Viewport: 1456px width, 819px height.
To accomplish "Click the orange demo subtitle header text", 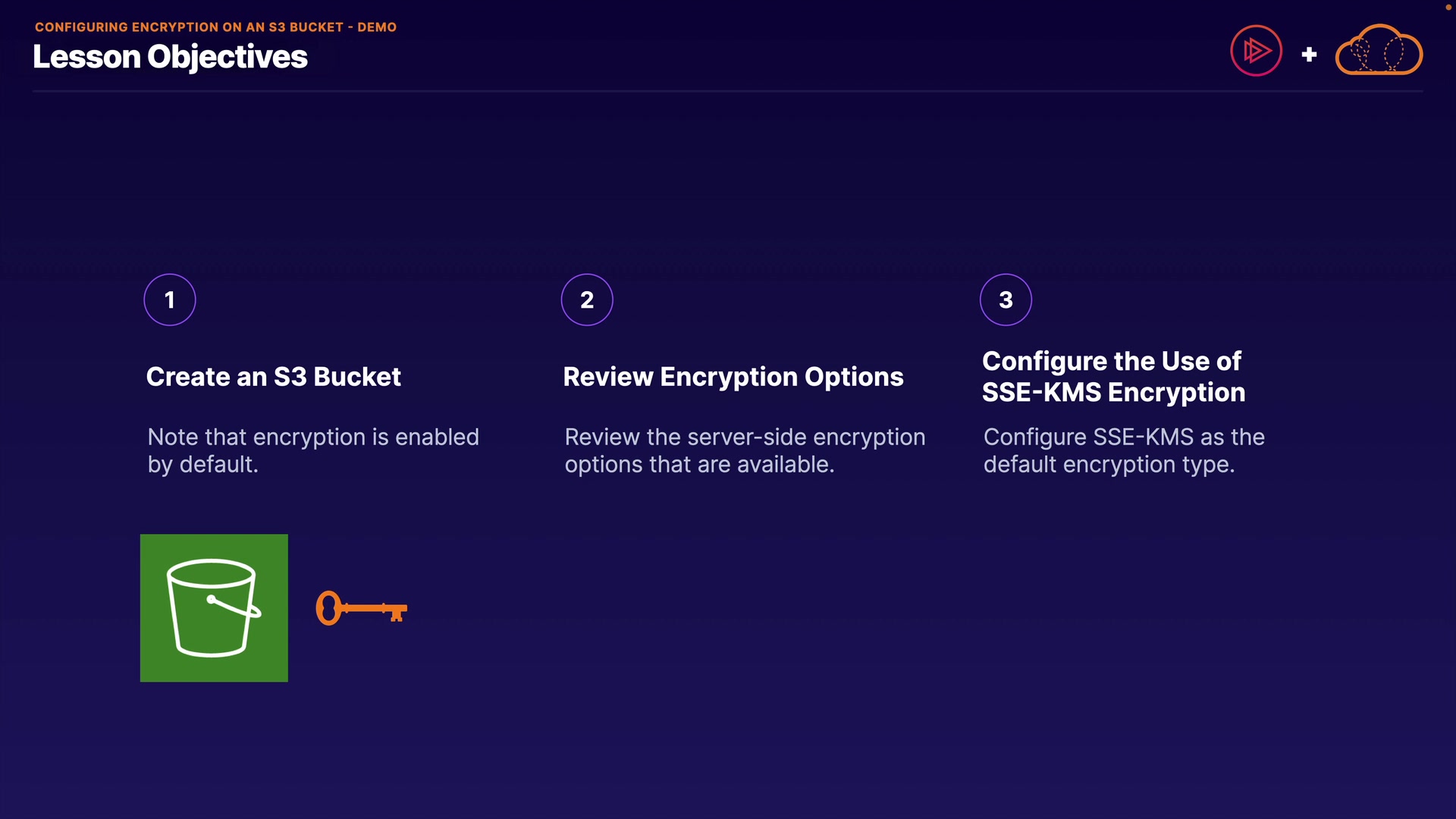I will [215, 27].
